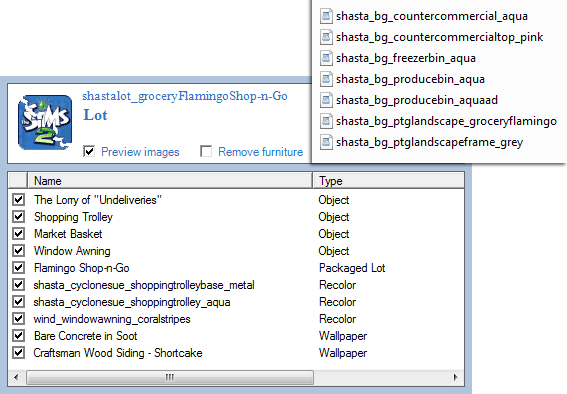
Task: Select Craftsman Wood Siding - Shortcake name
Action: tap(118, 353)
